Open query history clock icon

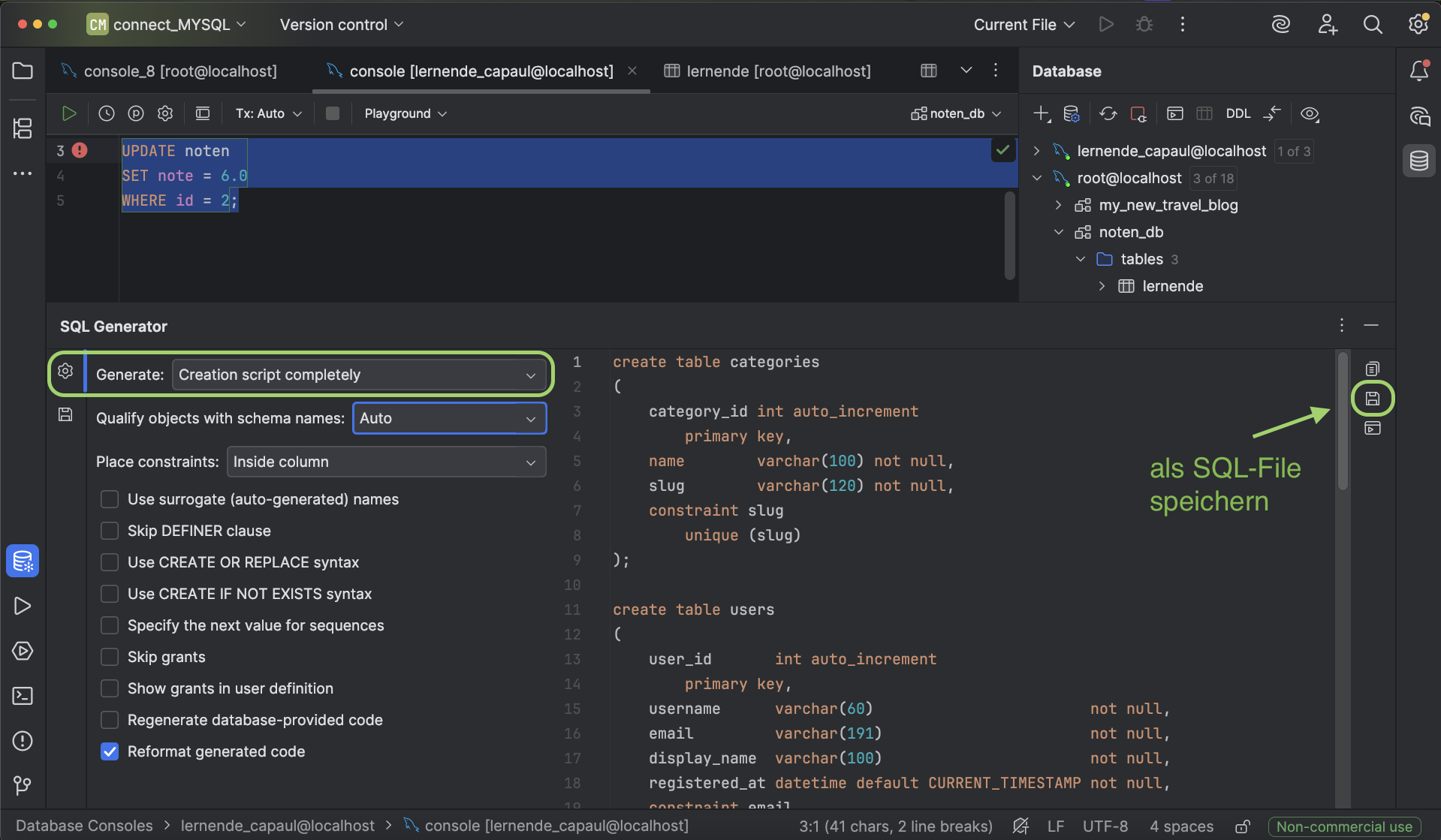(107, 113)
